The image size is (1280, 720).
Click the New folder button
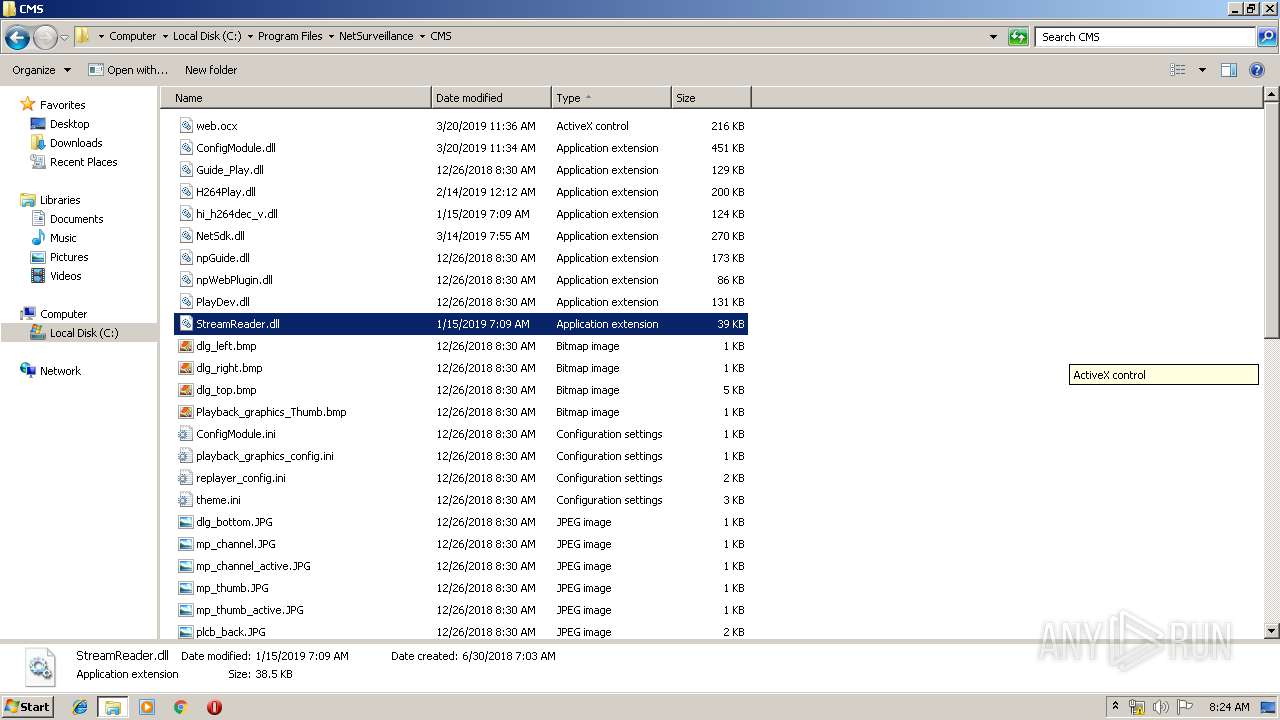pos(211,70)
